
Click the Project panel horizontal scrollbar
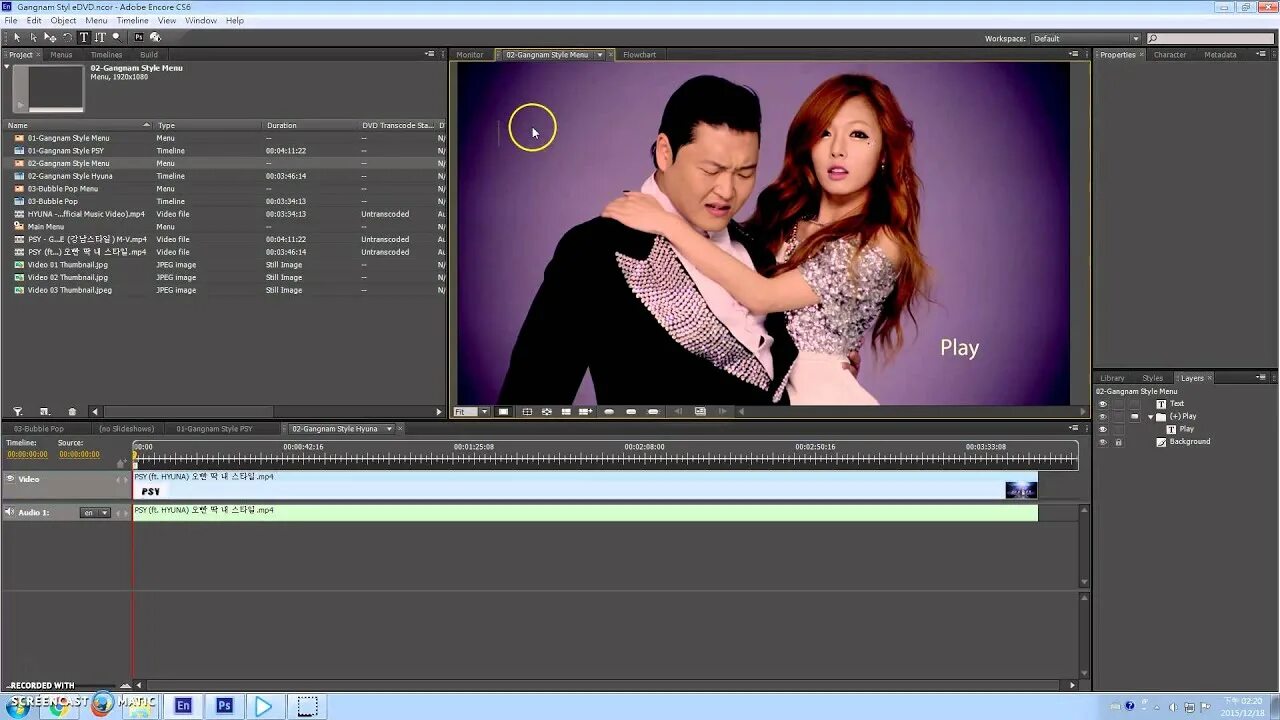[x=188, y=411]
